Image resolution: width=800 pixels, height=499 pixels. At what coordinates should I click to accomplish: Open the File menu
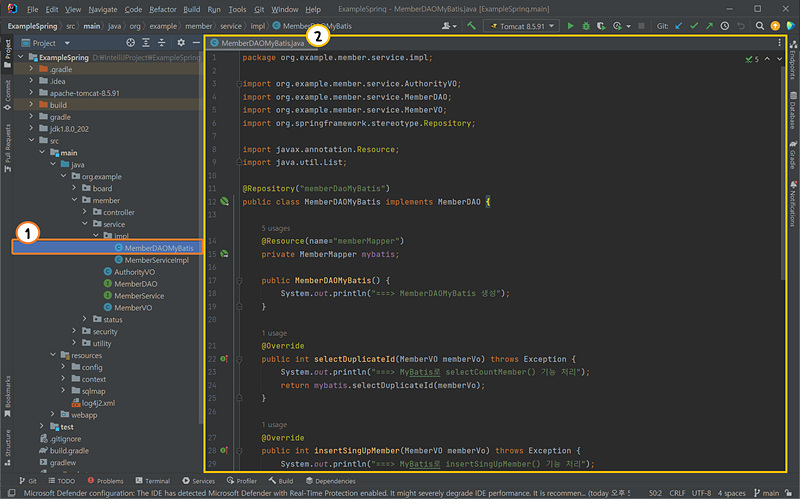click(x=32, y=9)
